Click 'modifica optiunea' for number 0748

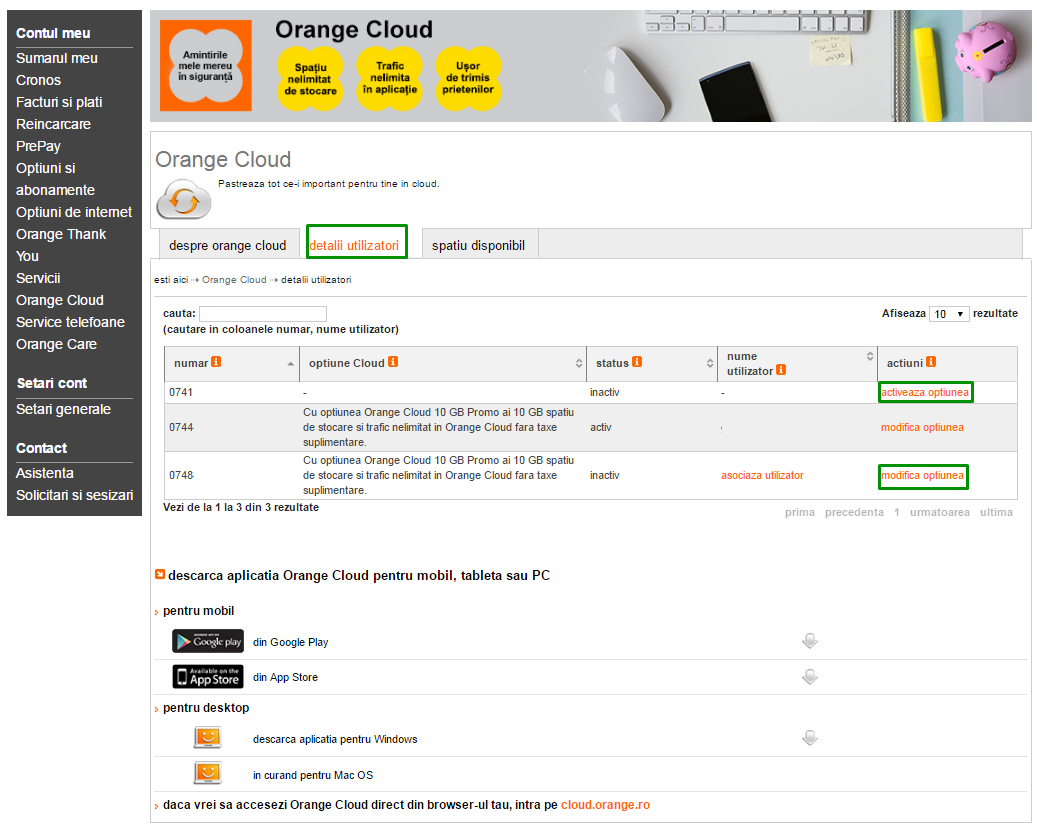click(x=923, y=476)
